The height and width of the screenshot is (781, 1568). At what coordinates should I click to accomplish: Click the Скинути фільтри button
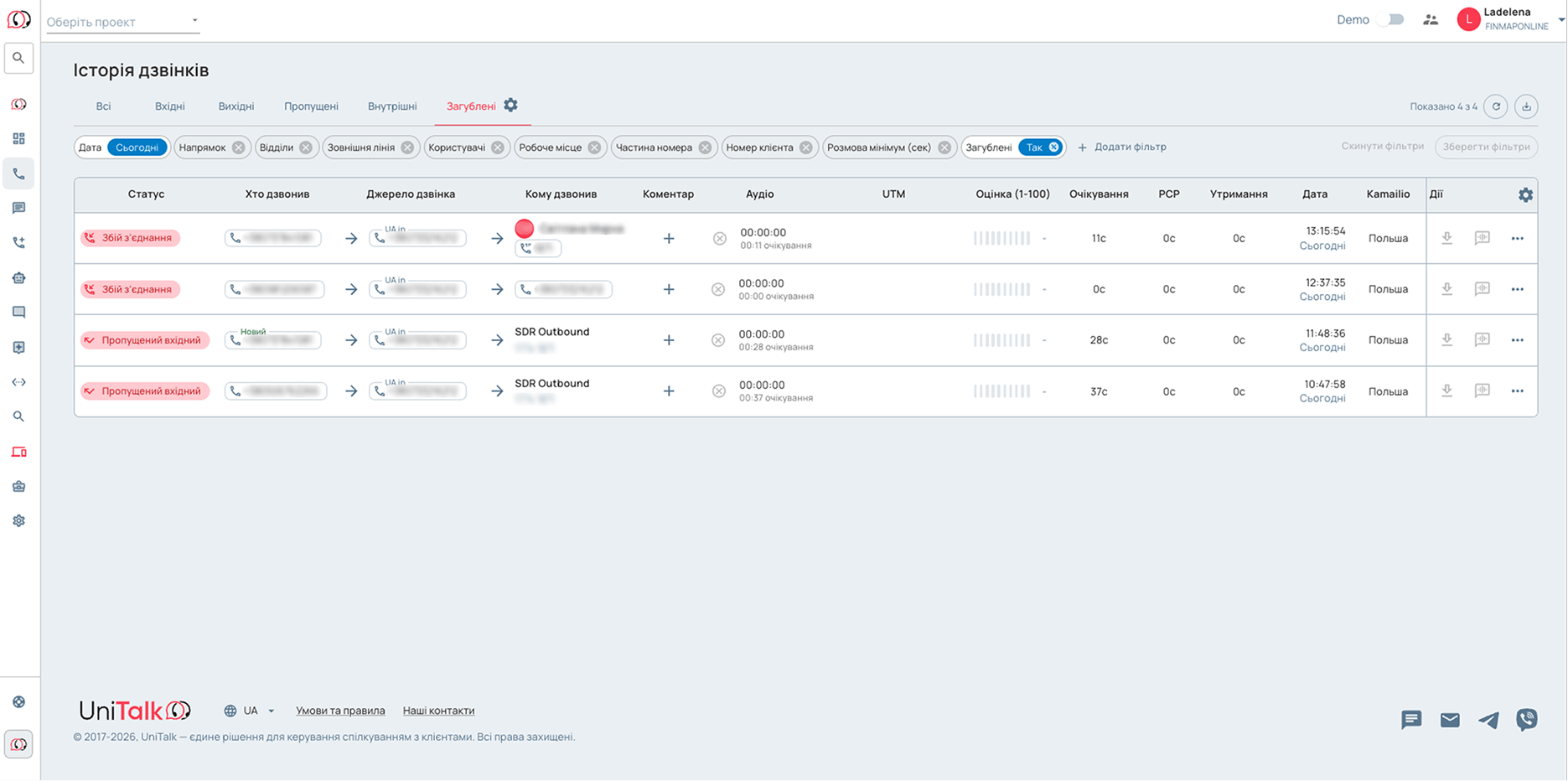click(x=1382, y=147)
